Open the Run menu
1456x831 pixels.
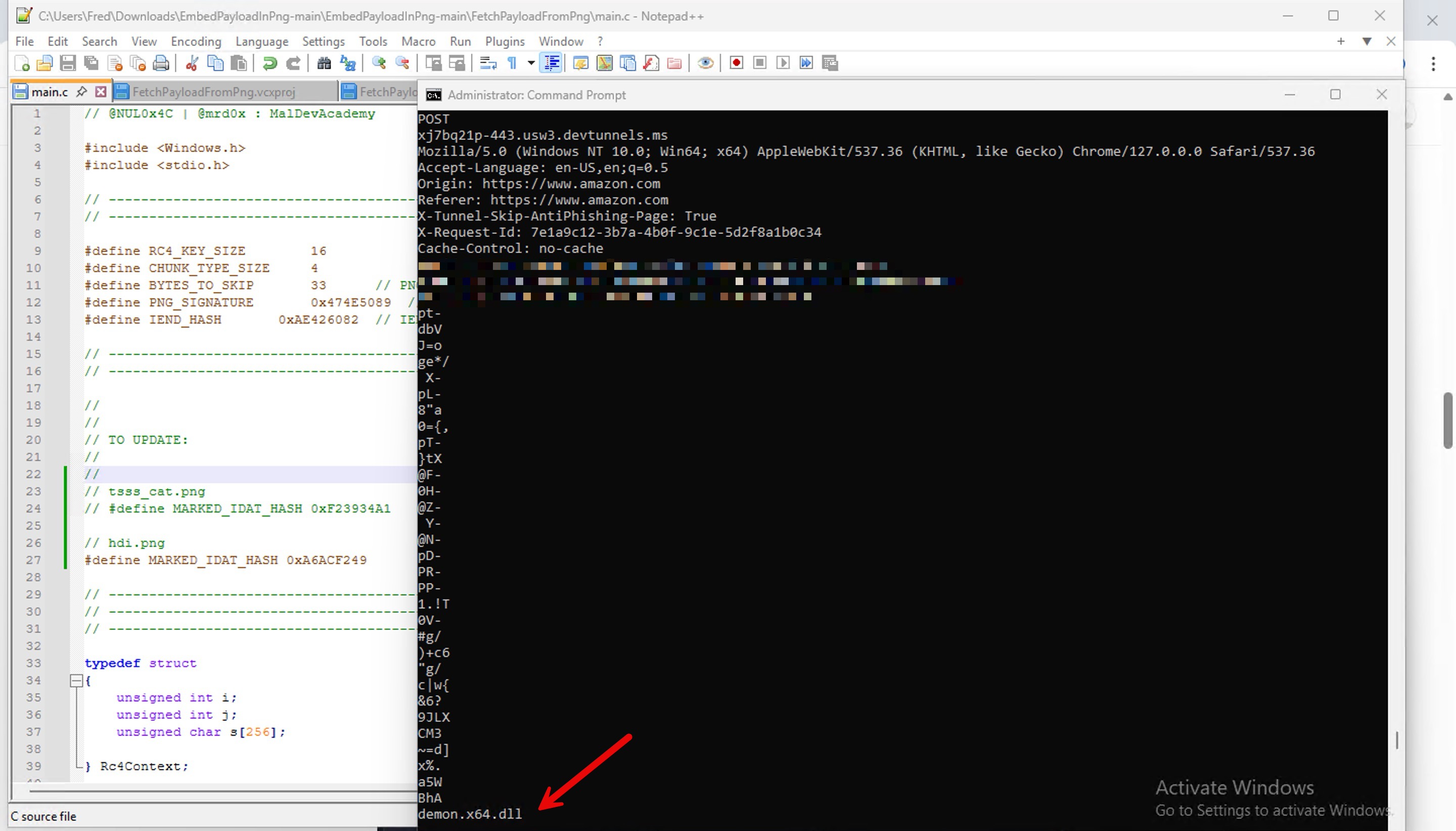(460, 41)
